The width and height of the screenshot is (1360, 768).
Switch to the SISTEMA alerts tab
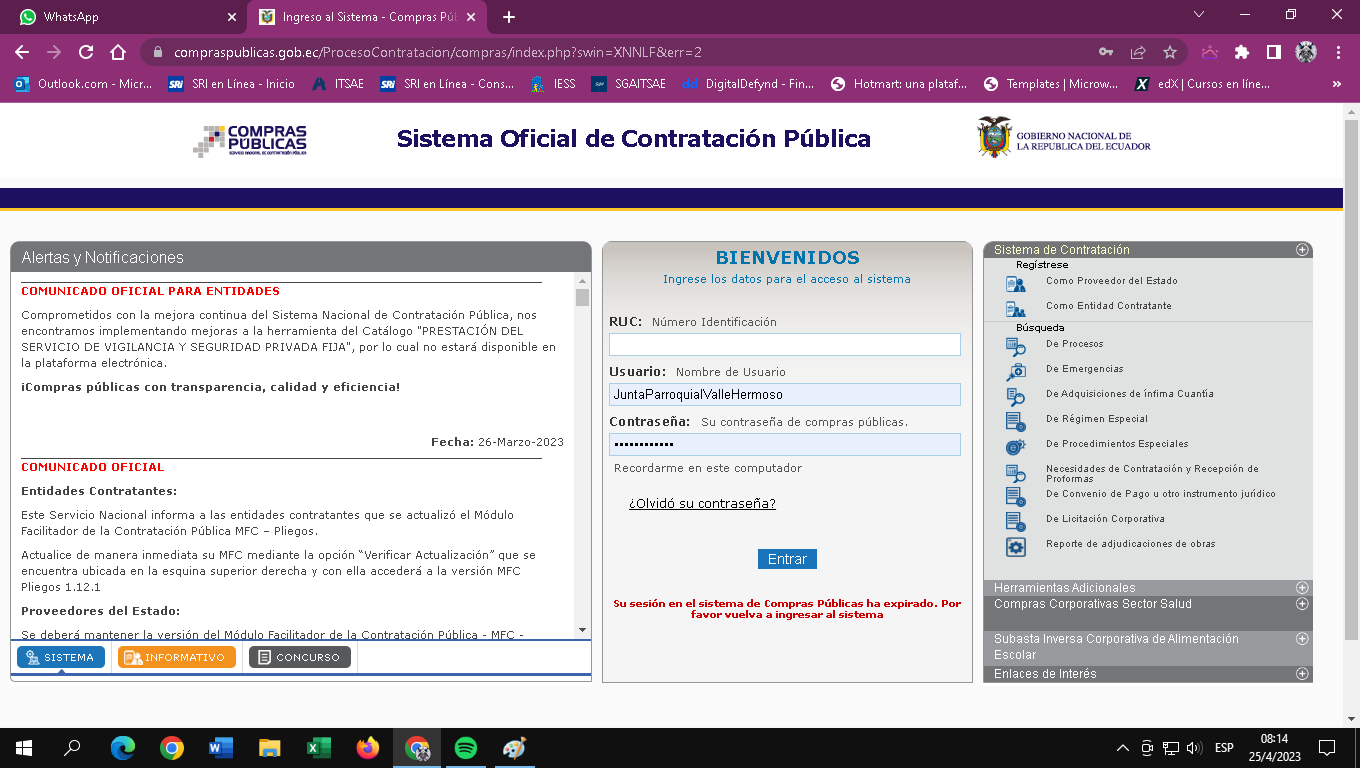click(x=61, y=657)
